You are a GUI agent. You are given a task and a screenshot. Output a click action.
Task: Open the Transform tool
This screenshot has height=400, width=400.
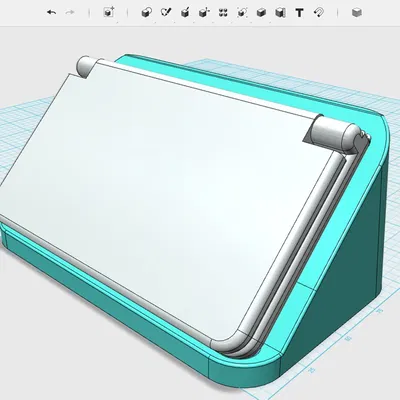(x=109, y=13)
